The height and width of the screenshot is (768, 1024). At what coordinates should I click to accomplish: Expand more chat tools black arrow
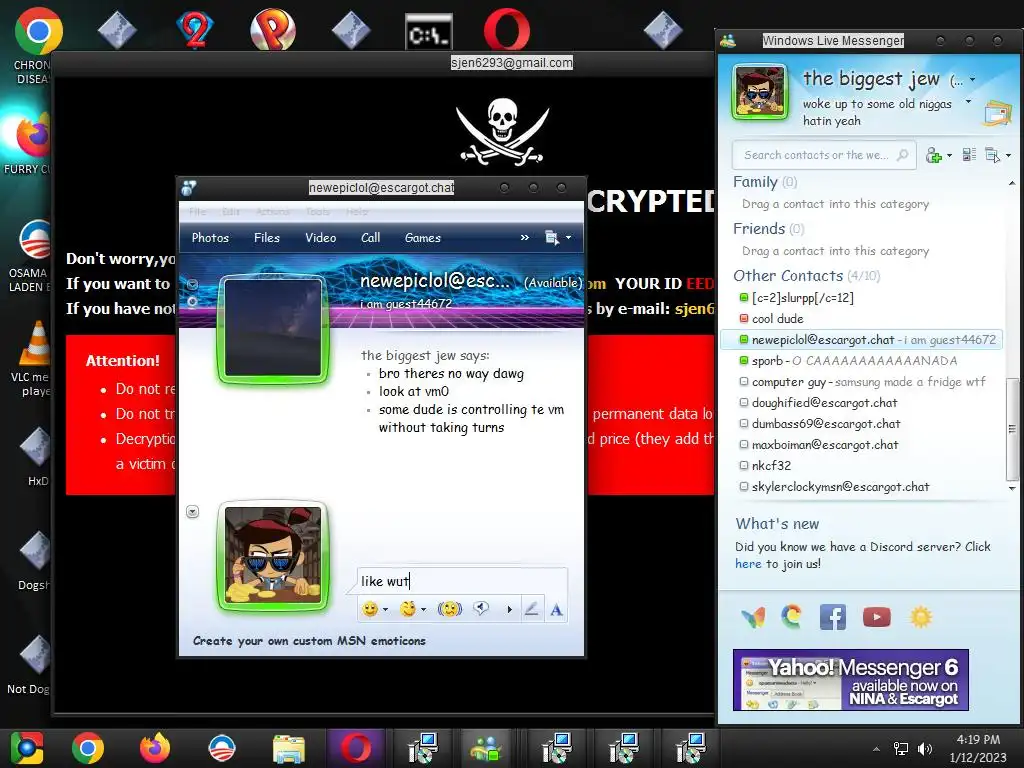tap(509, 610)
